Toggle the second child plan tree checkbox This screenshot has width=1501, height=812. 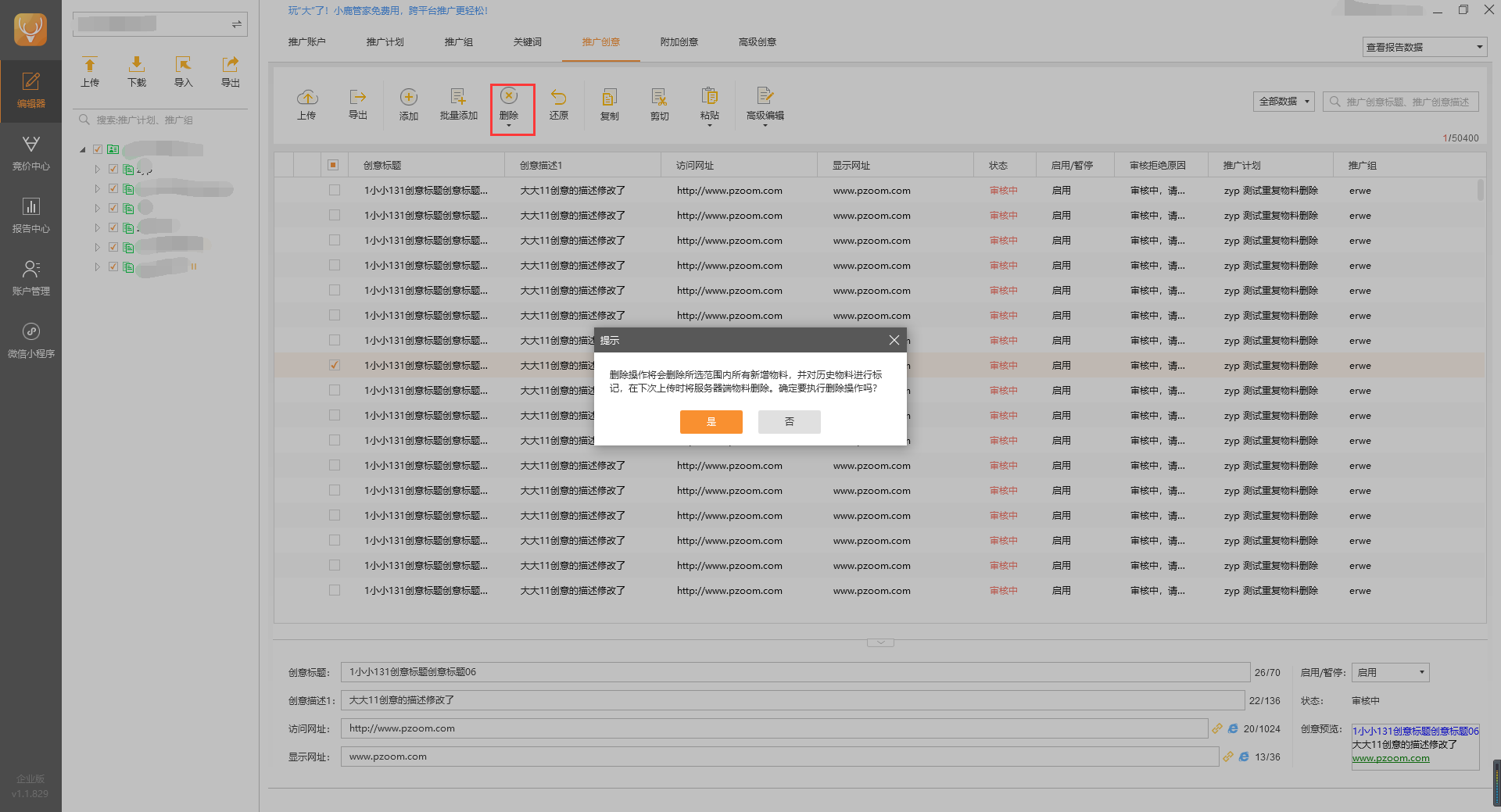pos(113,188)
